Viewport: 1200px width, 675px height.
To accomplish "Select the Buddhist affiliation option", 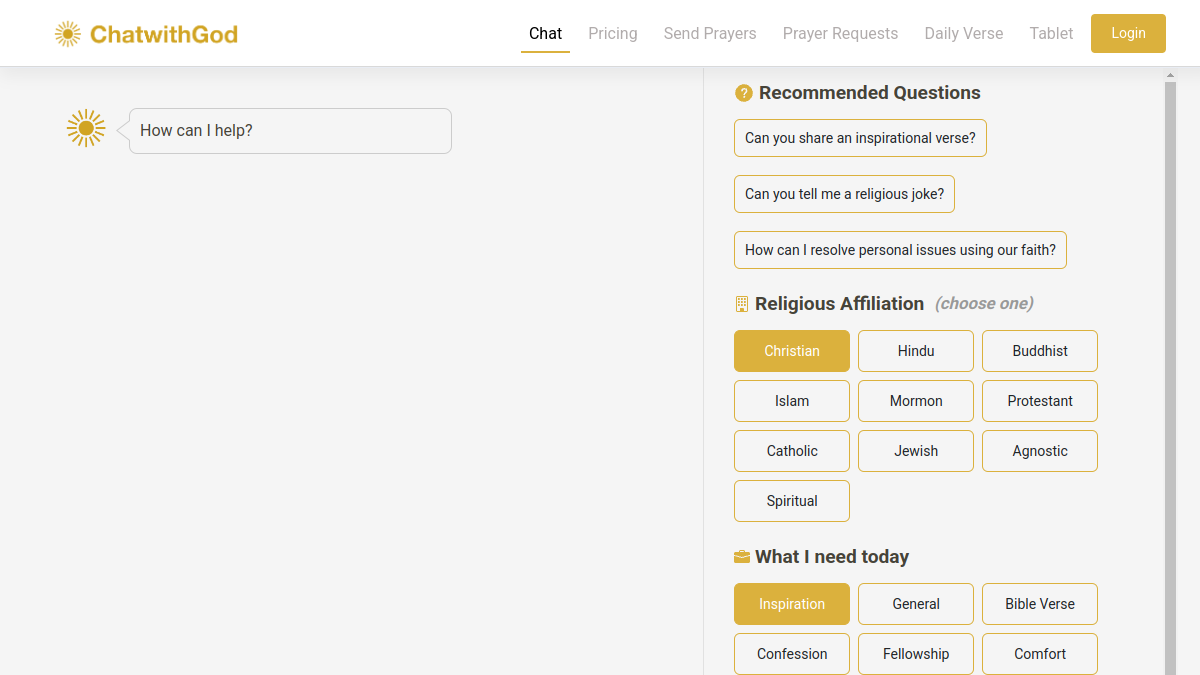I will point(1040,351).
